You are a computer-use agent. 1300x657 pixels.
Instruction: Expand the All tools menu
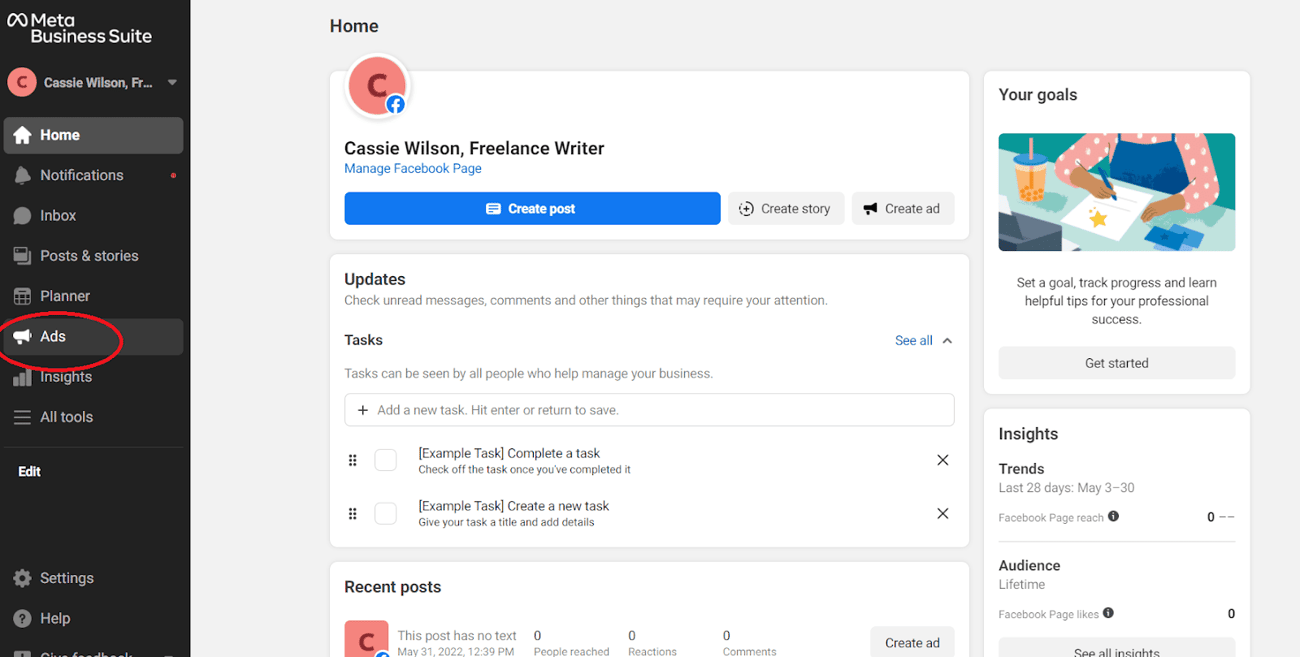(x=66, y=417)
